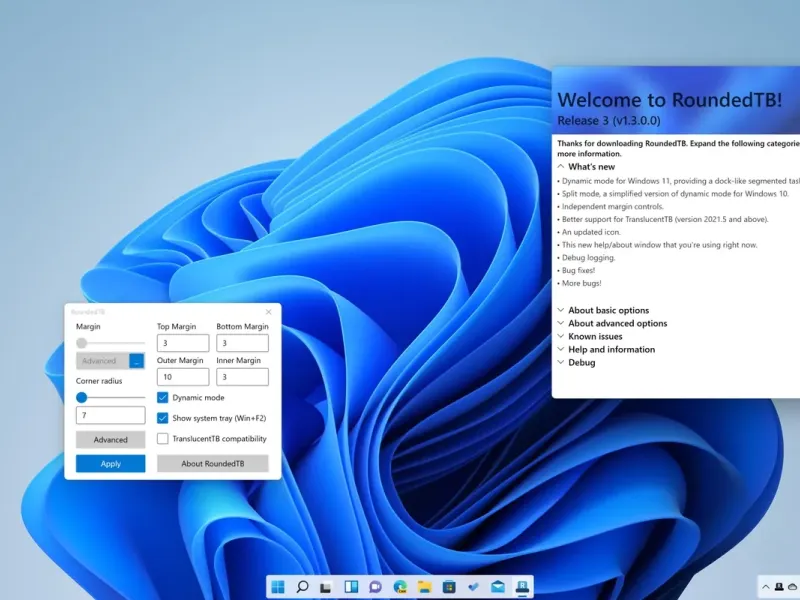Open Task View on taskbar
Viewport: 800px width, 600px height.
(x=326, y=587)
